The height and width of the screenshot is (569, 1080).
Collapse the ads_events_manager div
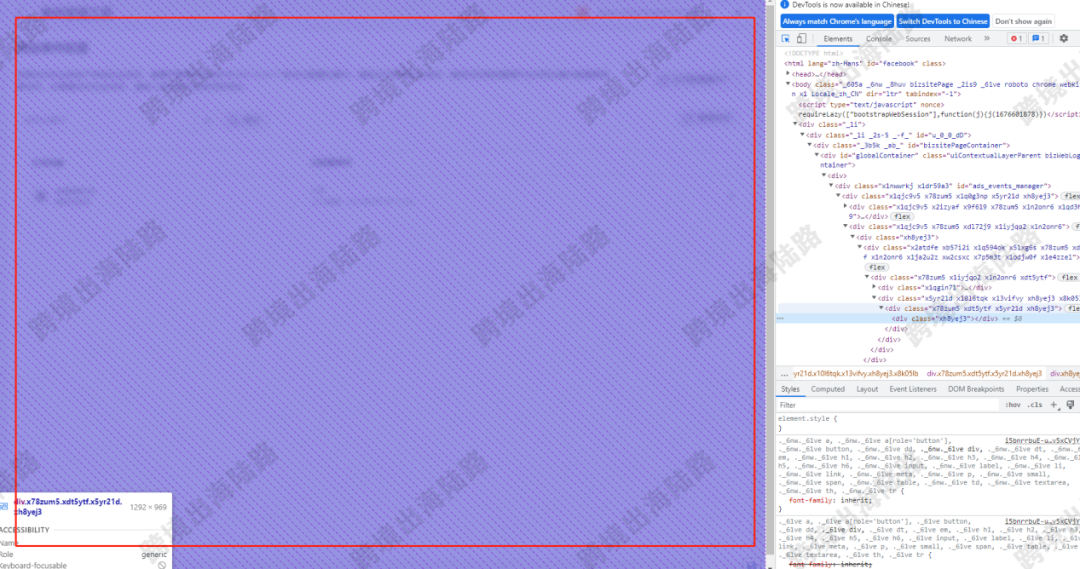[x=831, y=185]
